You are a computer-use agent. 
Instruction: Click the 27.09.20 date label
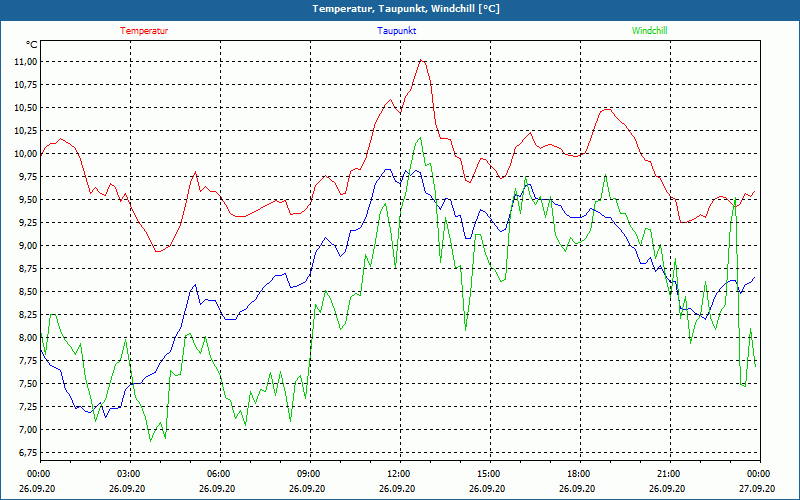pyautogui.click(x=757, y=488)
